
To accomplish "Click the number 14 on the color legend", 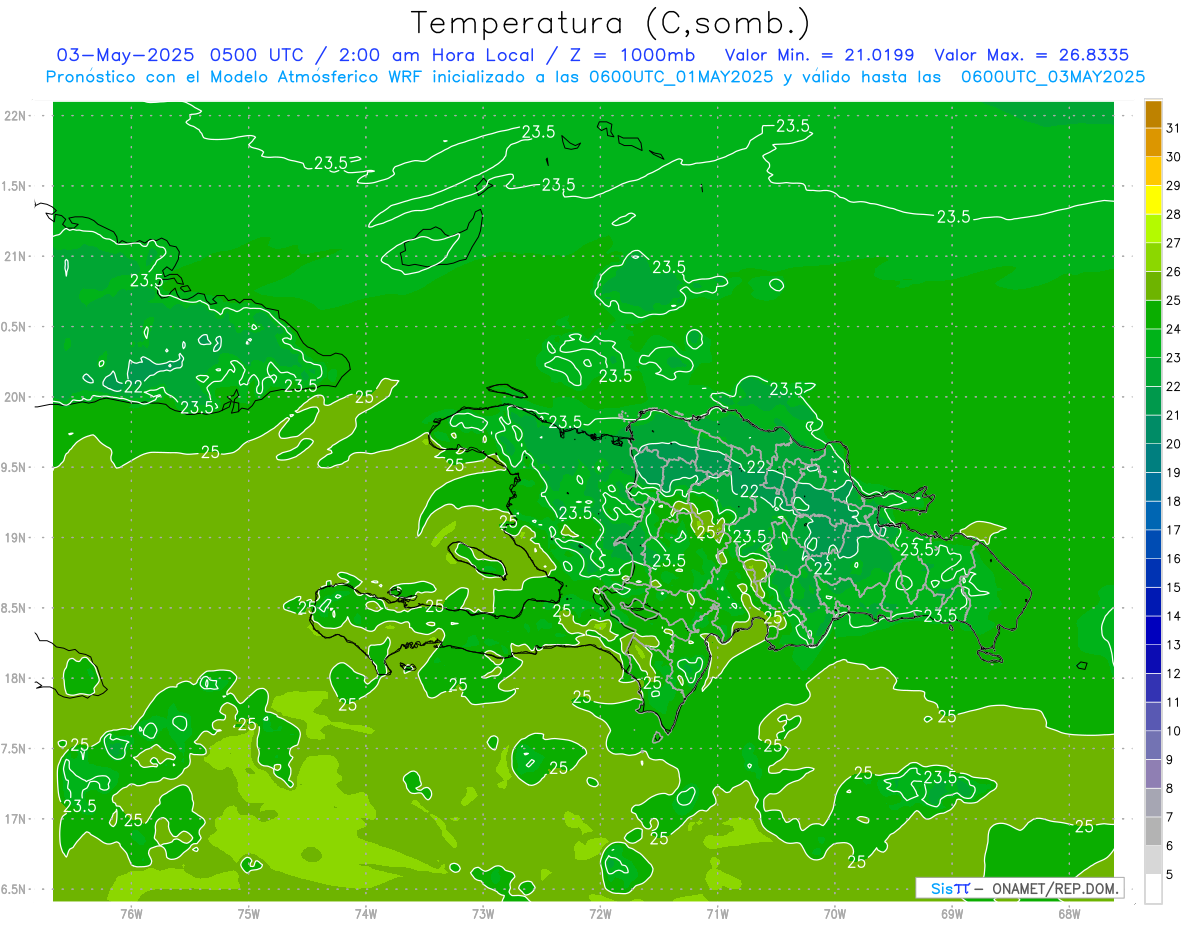I will (1174, 616).
